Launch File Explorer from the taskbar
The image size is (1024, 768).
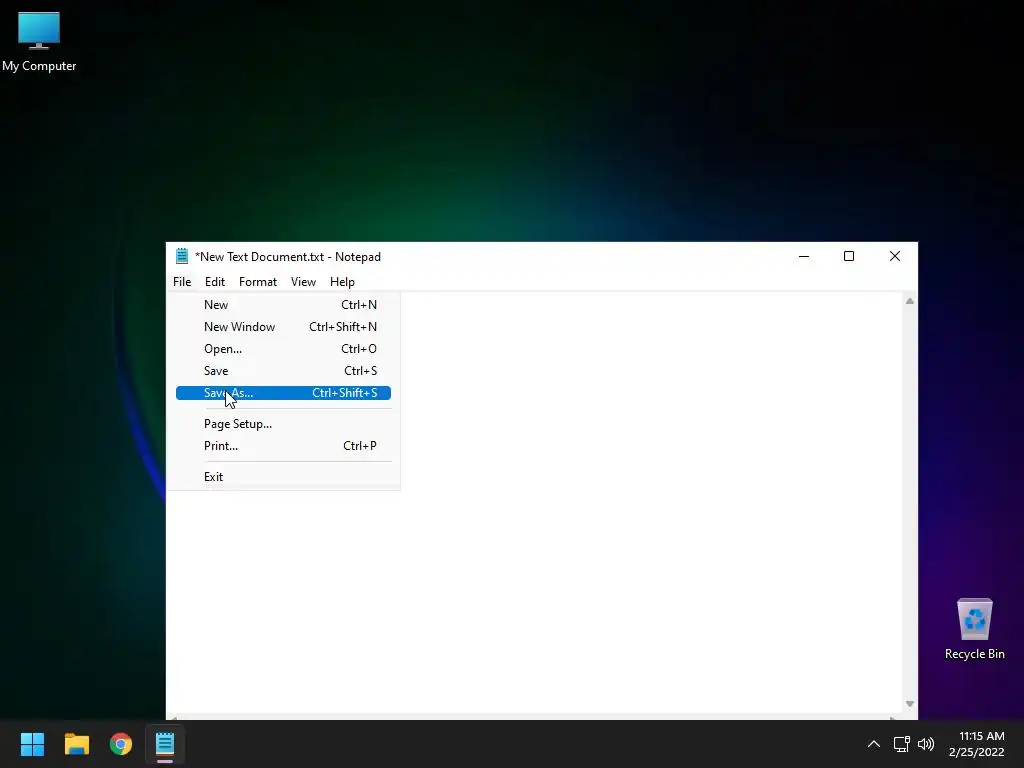pyautogui.click(x=76, y=744)
